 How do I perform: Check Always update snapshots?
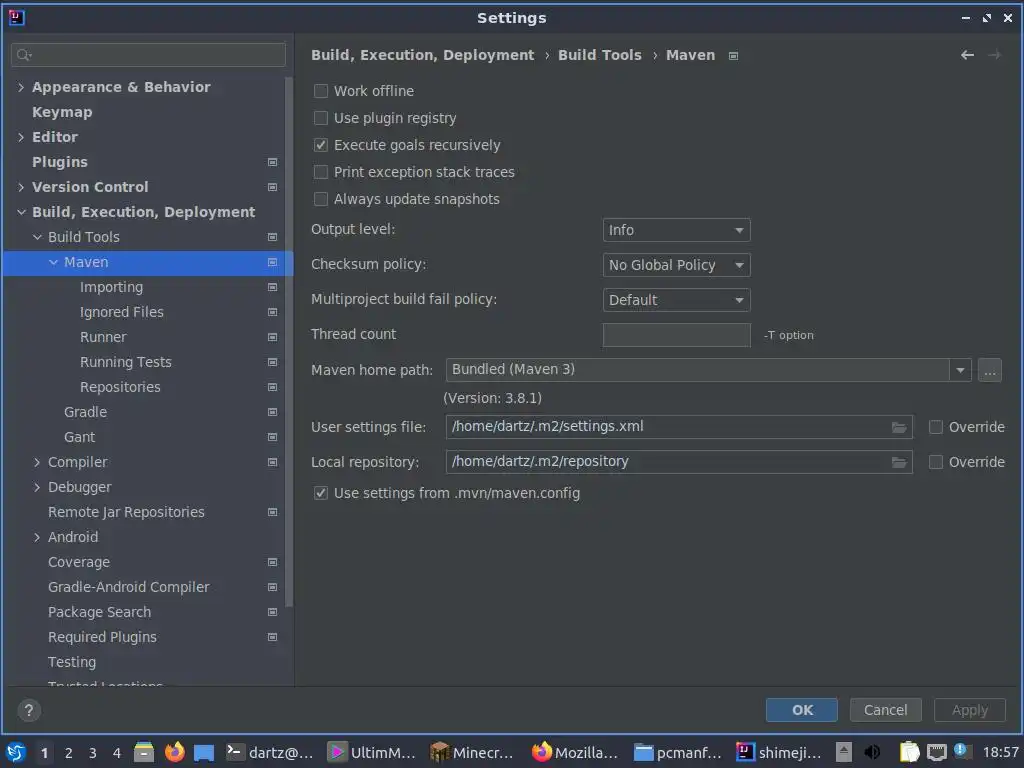click(x=321, y=199)
